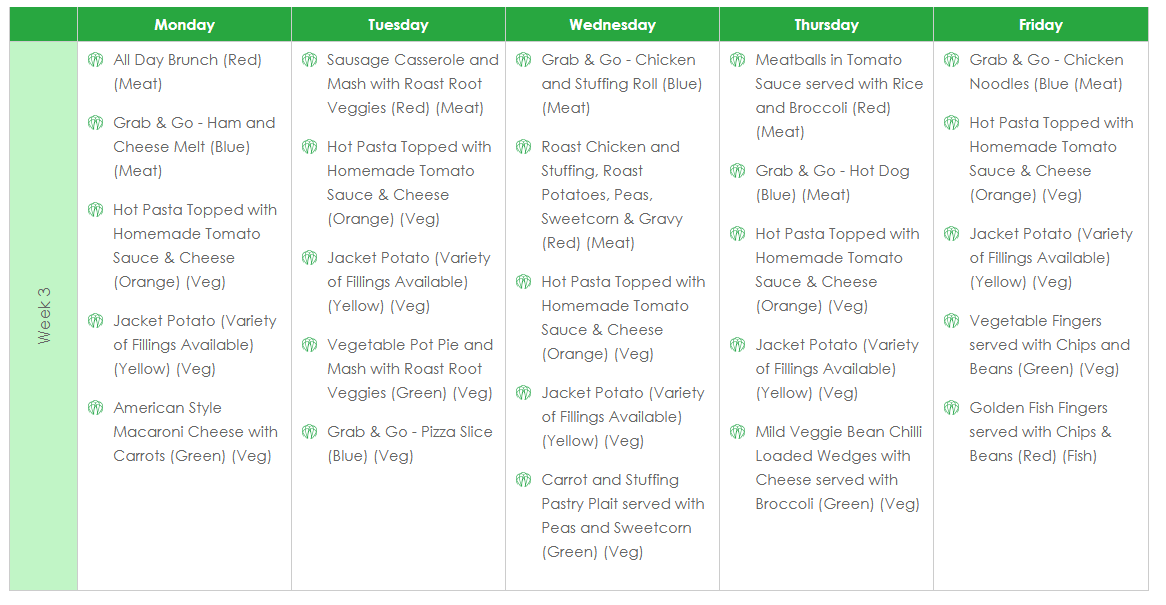Click the Week 3 row label
The height and width of the screenshot is (605, 1166).
point(44,316)
